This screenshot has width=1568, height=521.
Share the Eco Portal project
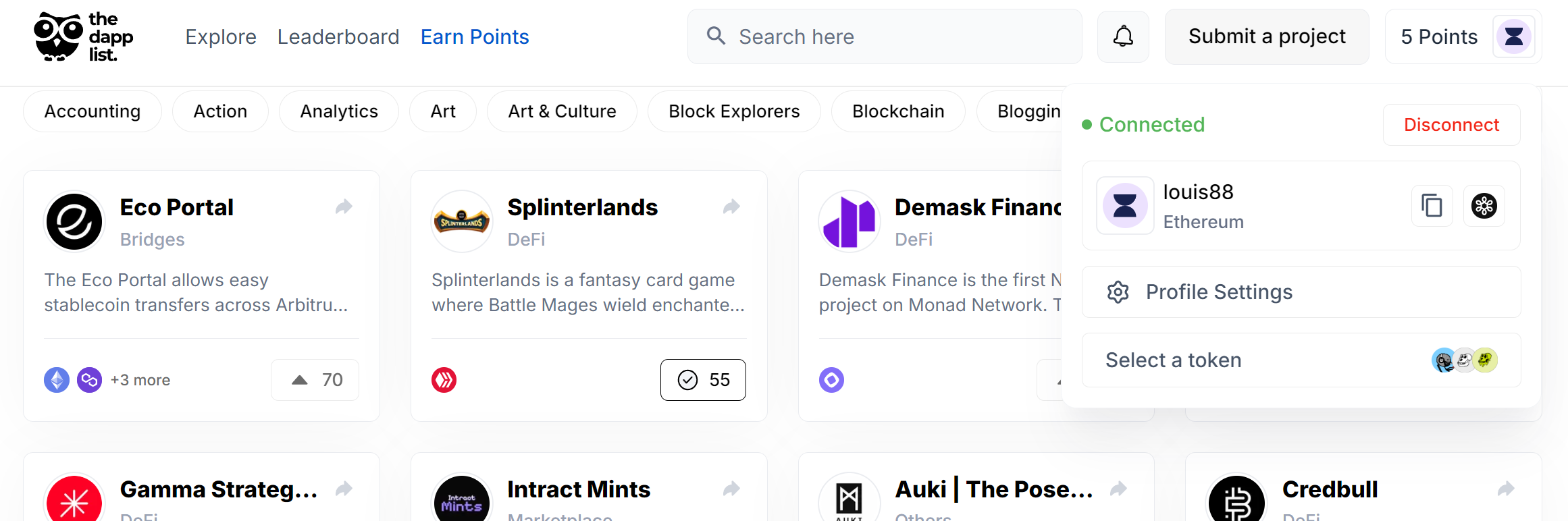(x=344, y=207)
